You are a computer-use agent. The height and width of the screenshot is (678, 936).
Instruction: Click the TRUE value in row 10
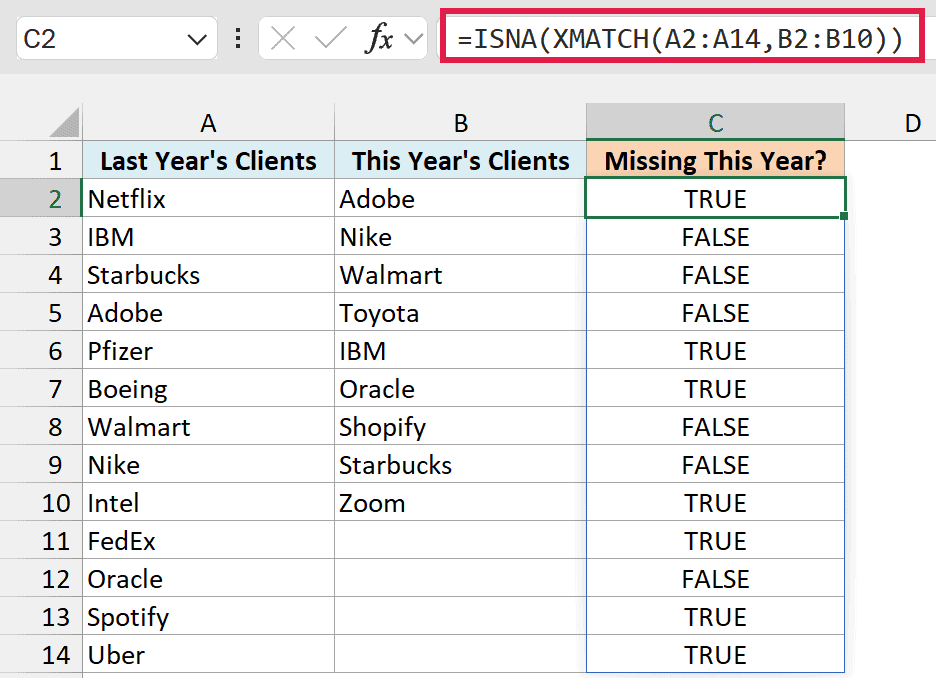point(715,503)
